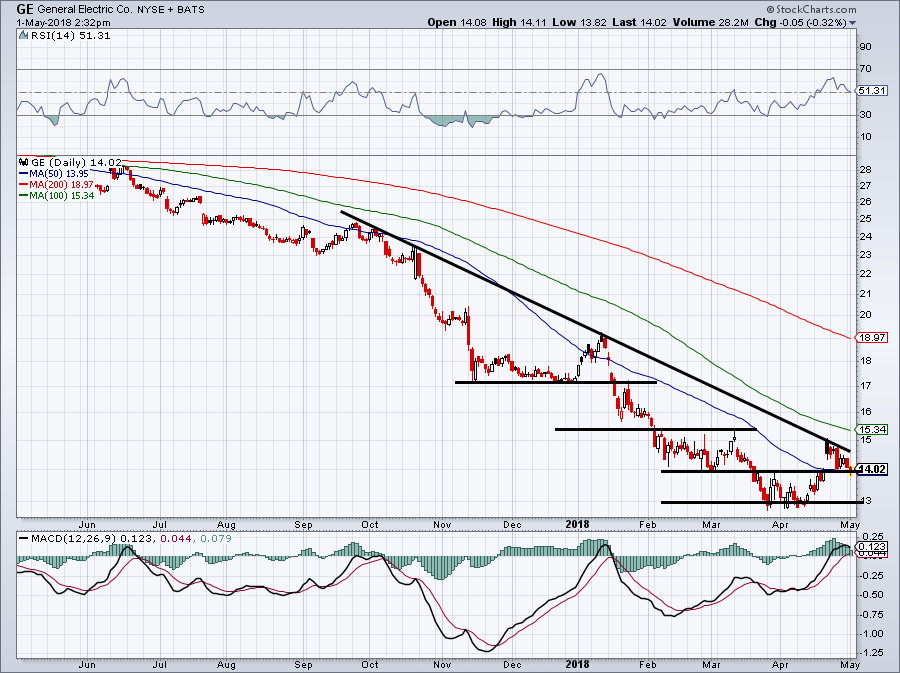
Task: Click the 15.34 price tag on right axis
Action: (x=872, y=429)
